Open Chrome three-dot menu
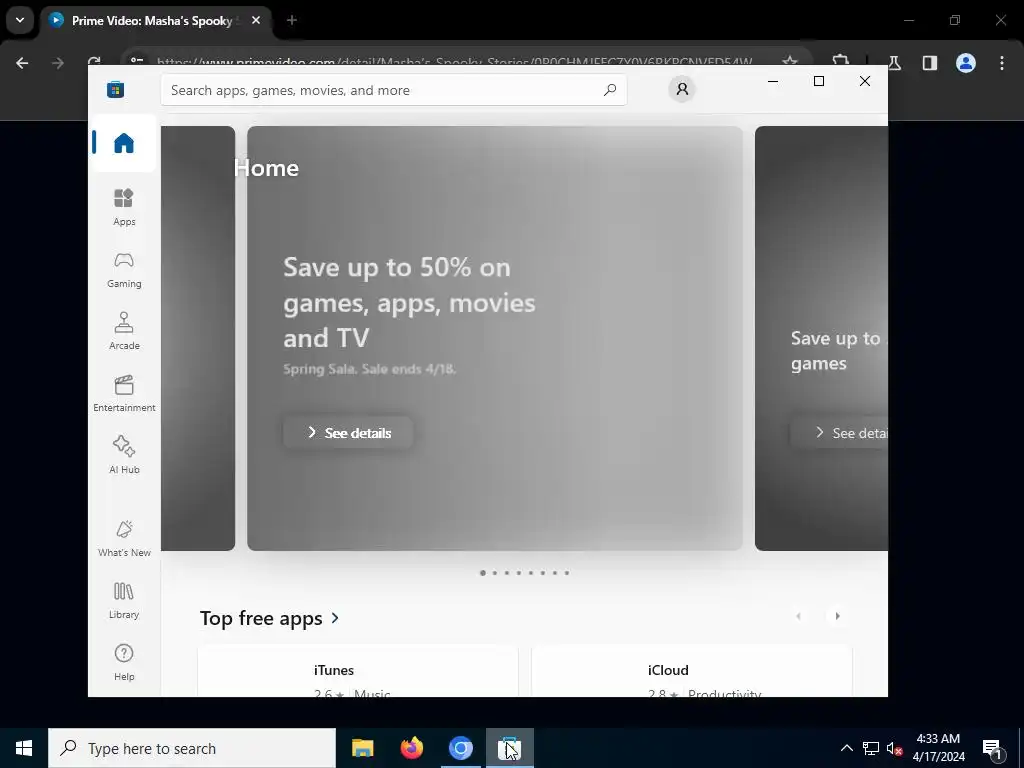Viewport: 1024px width, 768px height. pos(1002,63)
